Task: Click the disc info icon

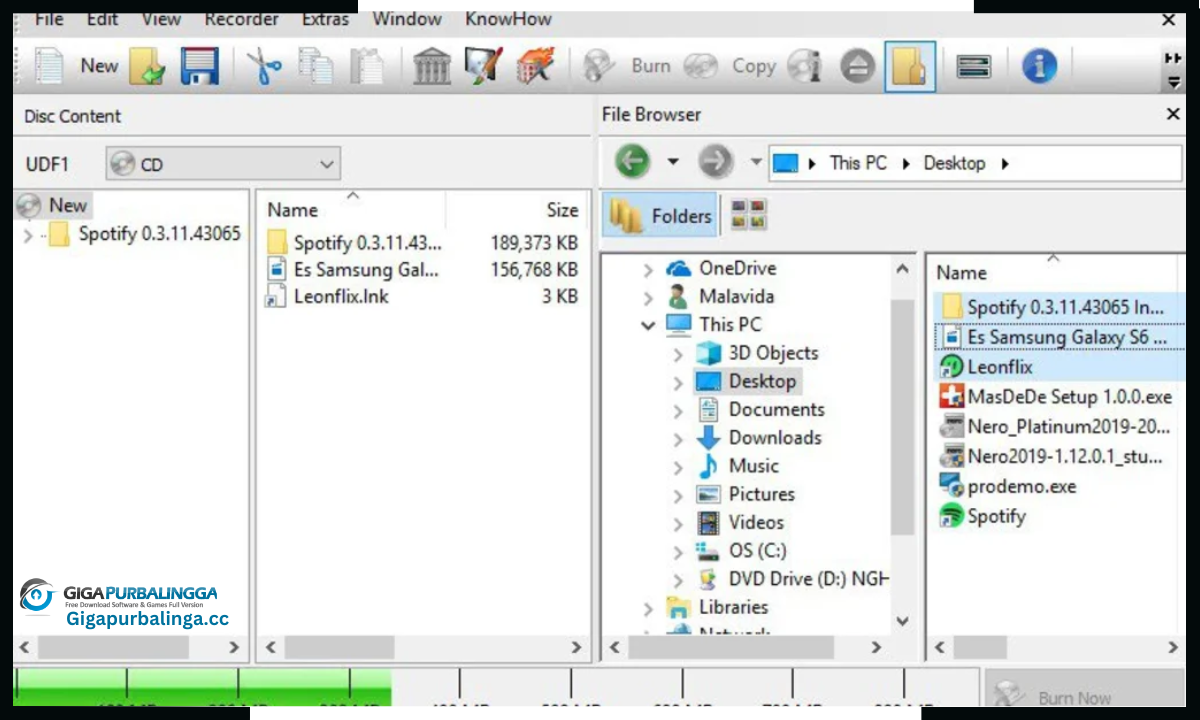Action: pos(804,66)
